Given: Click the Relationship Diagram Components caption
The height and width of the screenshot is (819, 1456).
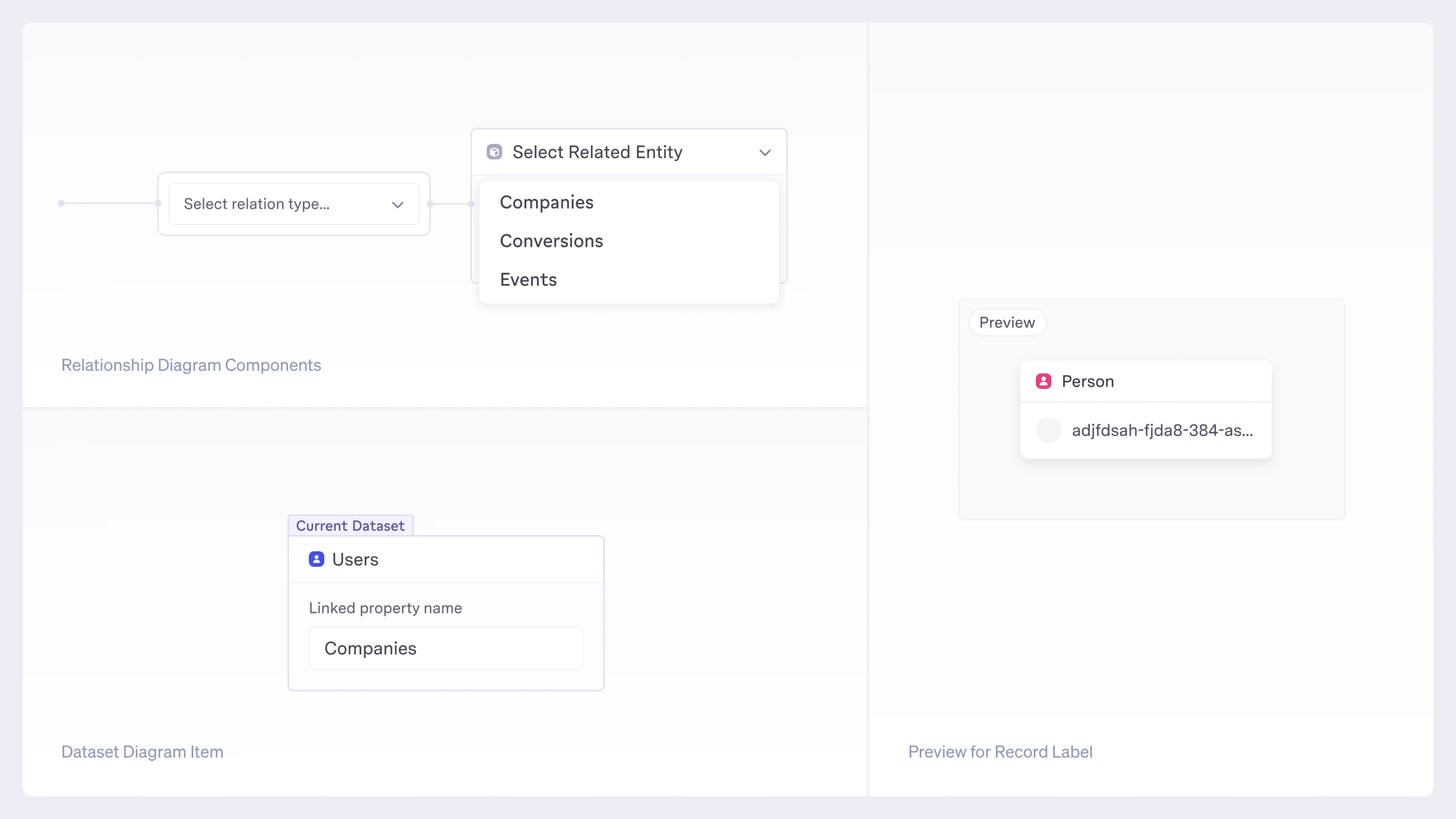Looking at the screenshot, I should (x=191, y=365).
